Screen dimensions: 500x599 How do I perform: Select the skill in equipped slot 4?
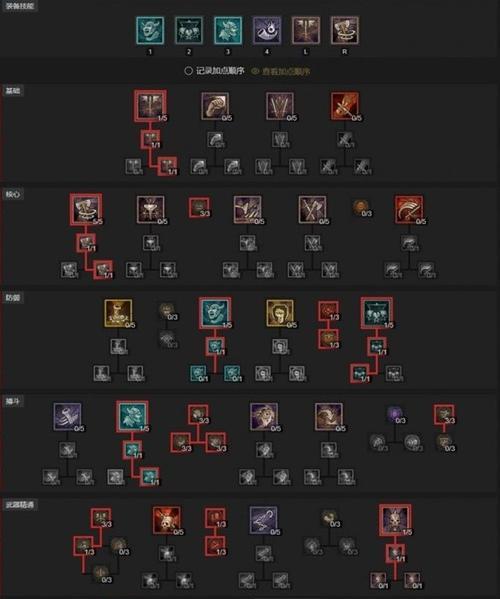(267, 31)
